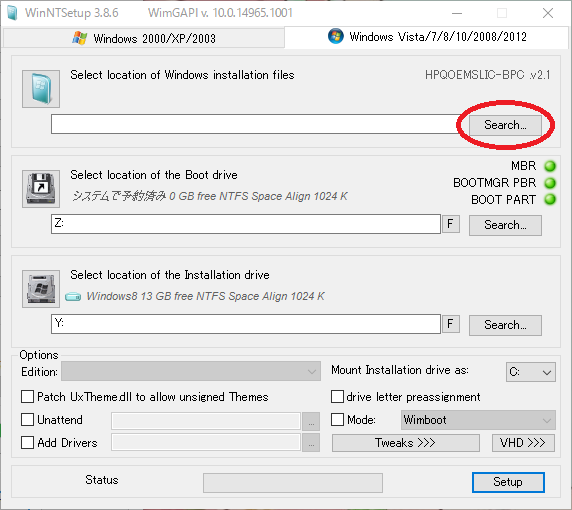Search for the Windows installation files location

505,125
